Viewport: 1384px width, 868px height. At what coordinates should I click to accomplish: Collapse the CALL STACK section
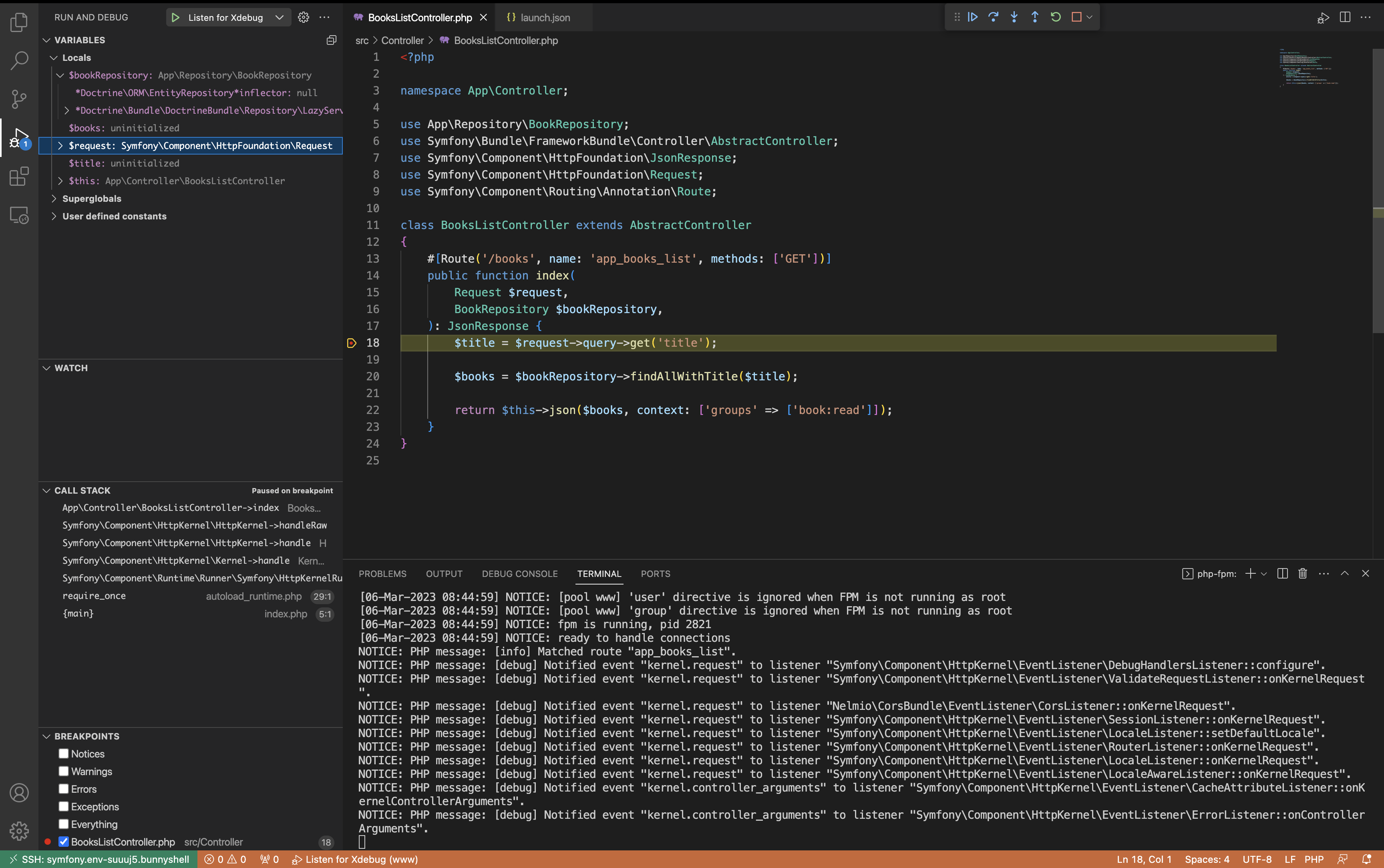coord(46,490)
